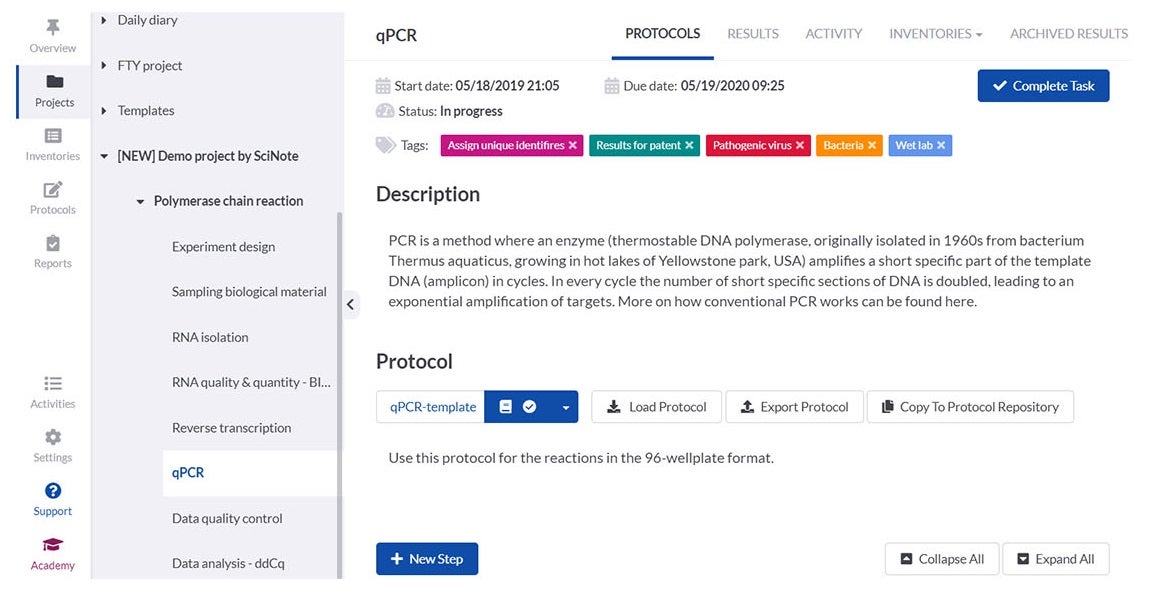Add a New Step to protocol

coord(427,559)
